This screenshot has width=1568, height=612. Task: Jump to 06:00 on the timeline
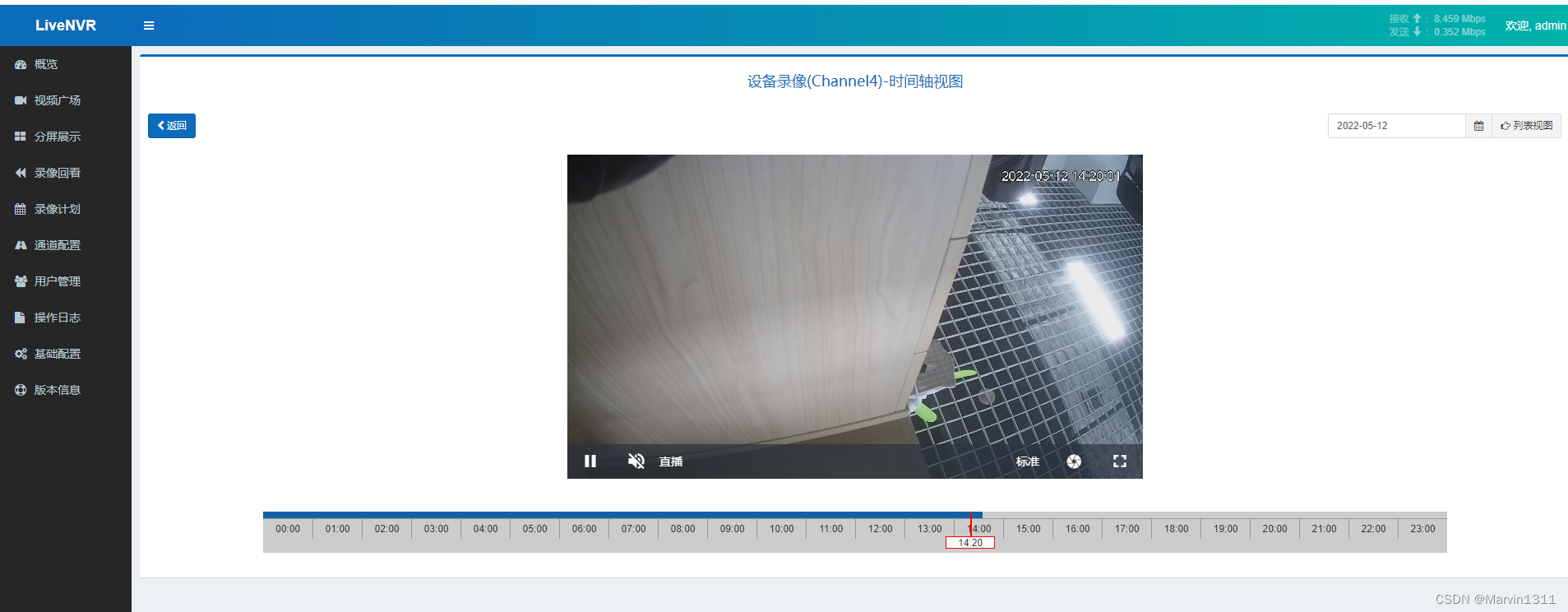click(584, 529)
